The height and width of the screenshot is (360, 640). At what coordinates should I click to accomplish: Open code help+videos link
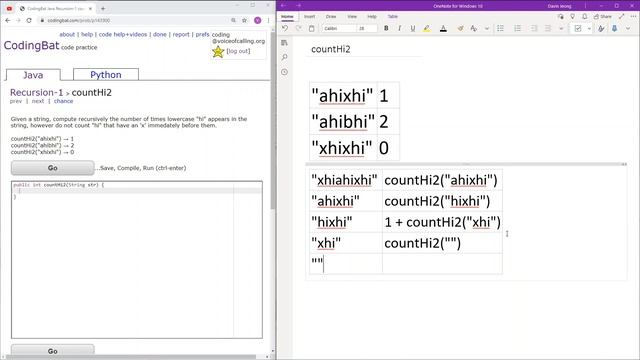point(123,34)
